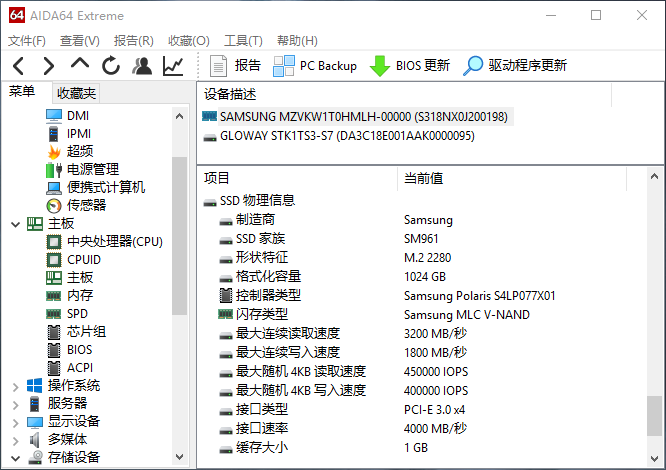Expand the 服务器 tree node
The width and height of the screenshot is (666, 470).
pyautogui.click(x=15, y=403)
